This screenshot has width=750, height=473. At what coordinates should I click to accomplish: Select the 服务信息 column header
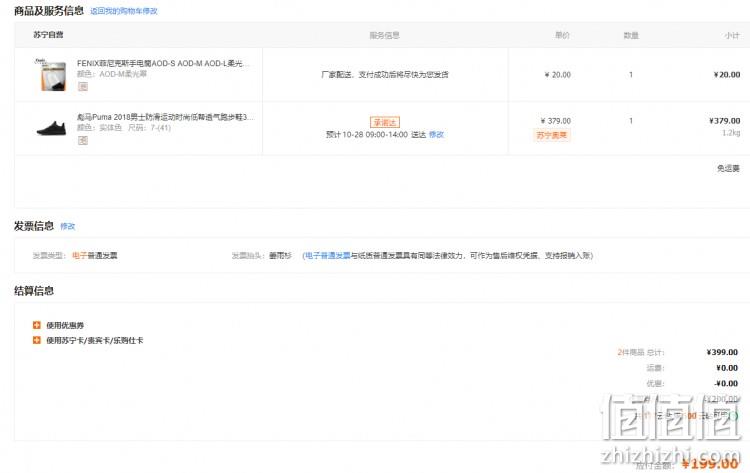pos(385,35)
